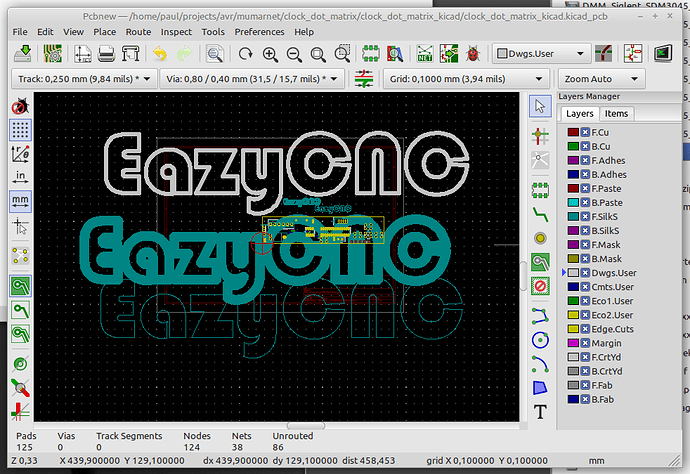Select the Draw polygon tool
The image size is (690, 474).
[540, 388]
